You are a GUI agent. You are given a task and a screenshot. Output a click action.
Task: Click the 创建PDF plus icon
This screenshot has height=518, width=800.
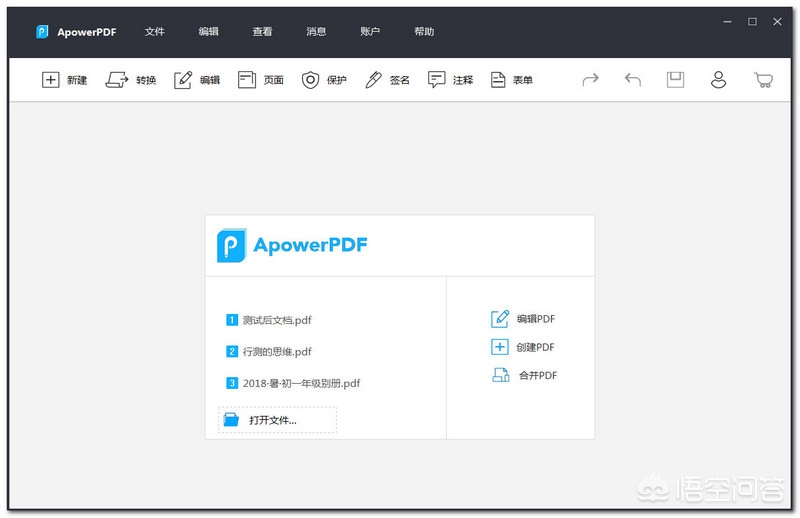point(499,347)
